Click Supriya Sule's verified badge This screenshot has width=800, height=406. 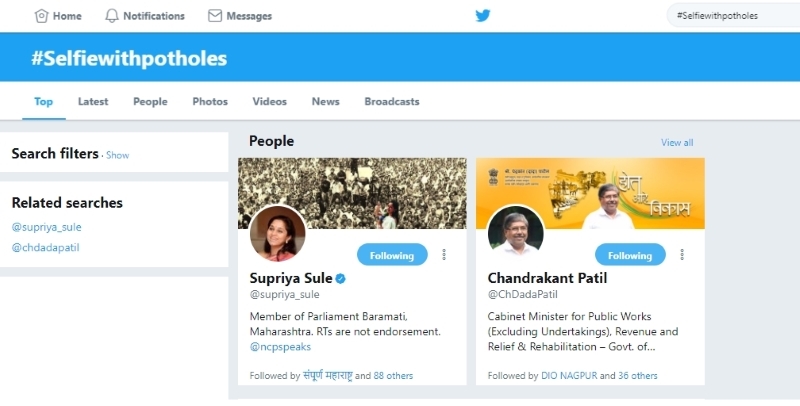pyautogui.click(x=340, y=278)
